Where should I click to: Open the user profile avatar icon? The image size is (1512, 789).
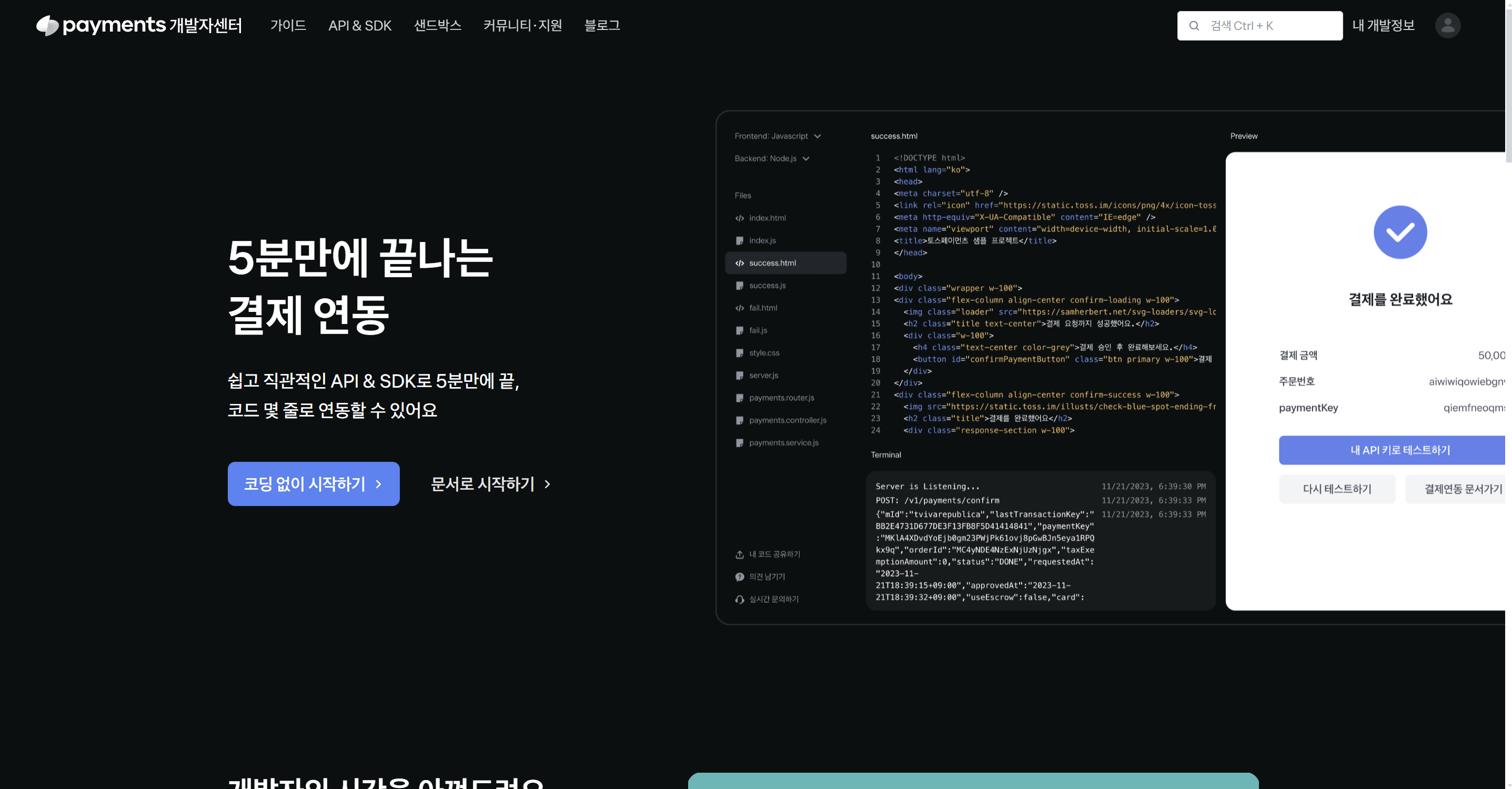click(x=1447, y=26)
